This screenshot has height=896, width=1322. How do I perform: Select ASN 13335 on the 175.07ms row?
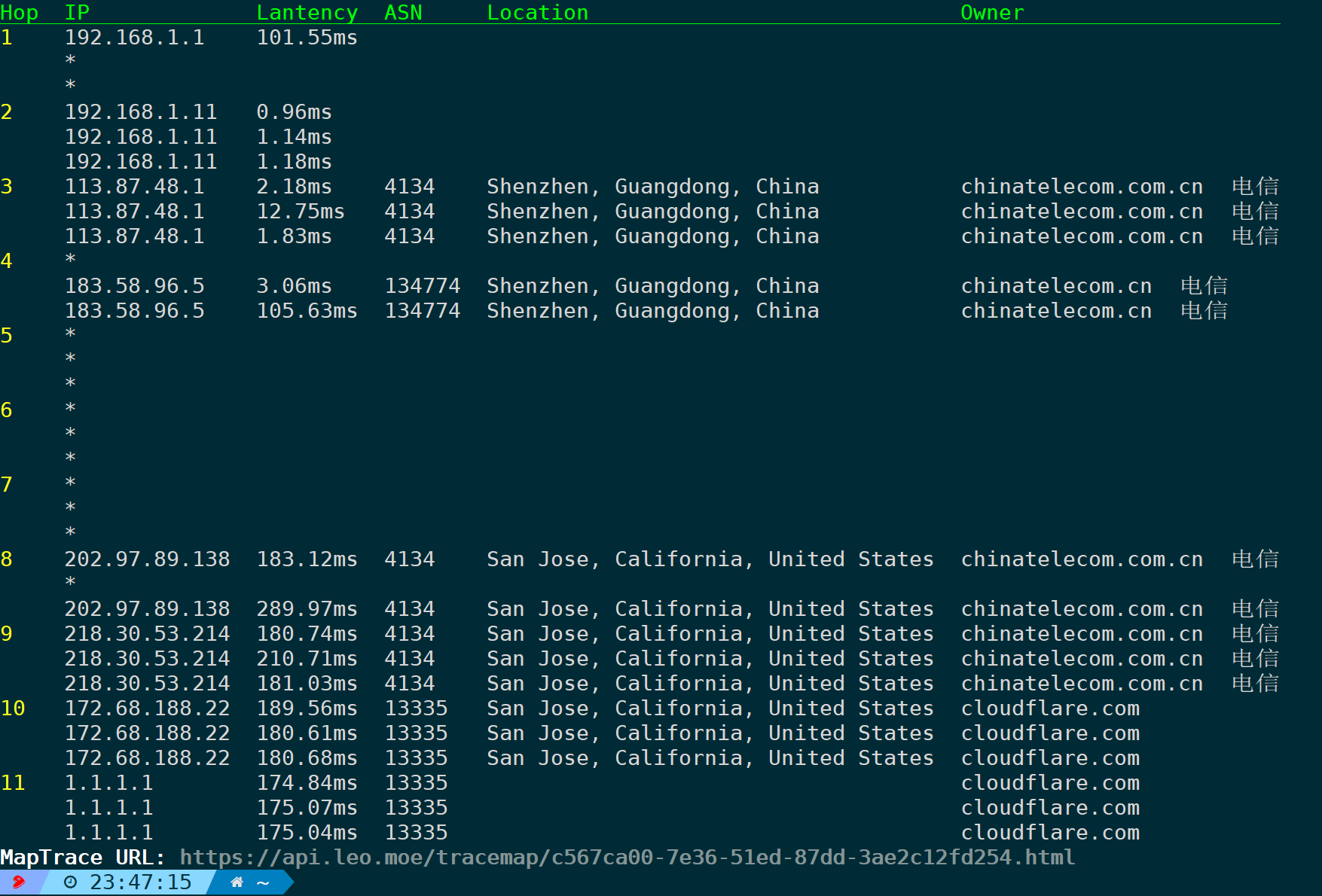pyautogui.click(x=416, y=808)
